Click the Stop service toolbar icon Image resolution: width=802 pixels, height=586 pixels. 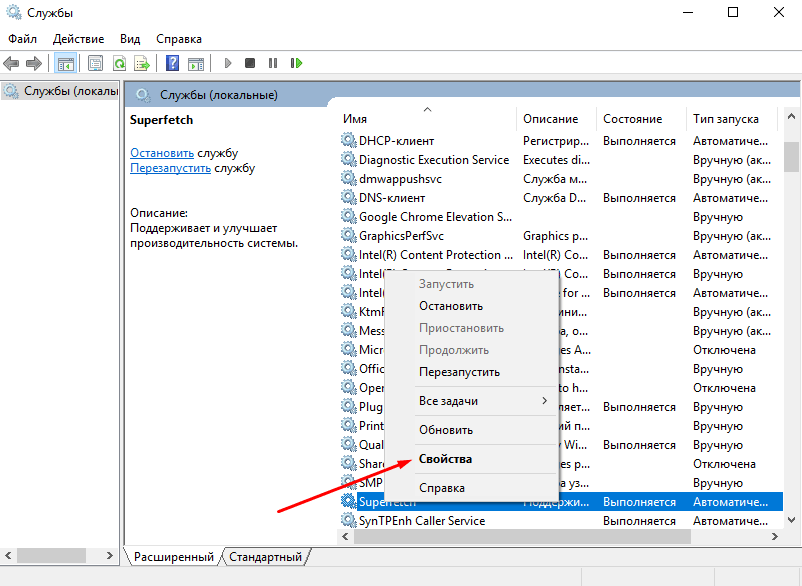click(250, 63)
